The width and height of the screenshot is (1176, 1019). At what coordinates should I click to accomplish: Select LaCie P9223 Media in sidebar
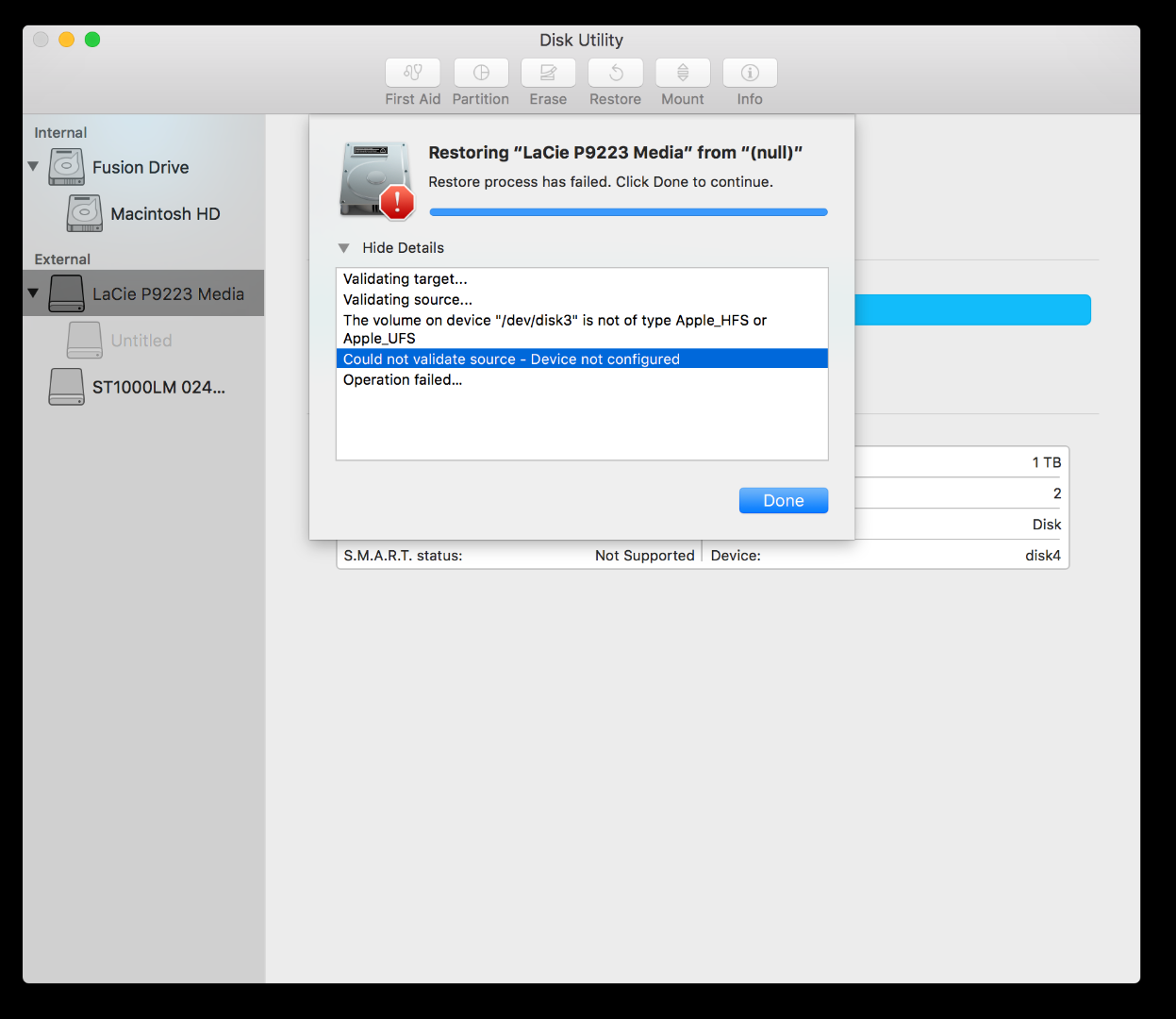[x=143, y=293]
